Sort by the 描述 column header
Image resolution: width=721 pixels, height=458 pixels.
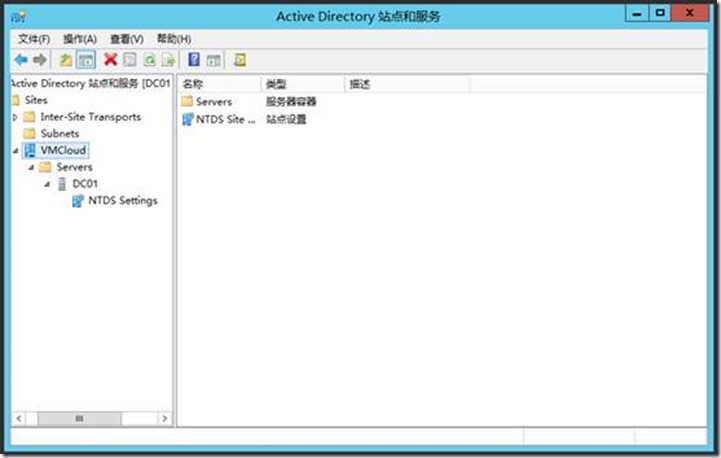(407, 84)
